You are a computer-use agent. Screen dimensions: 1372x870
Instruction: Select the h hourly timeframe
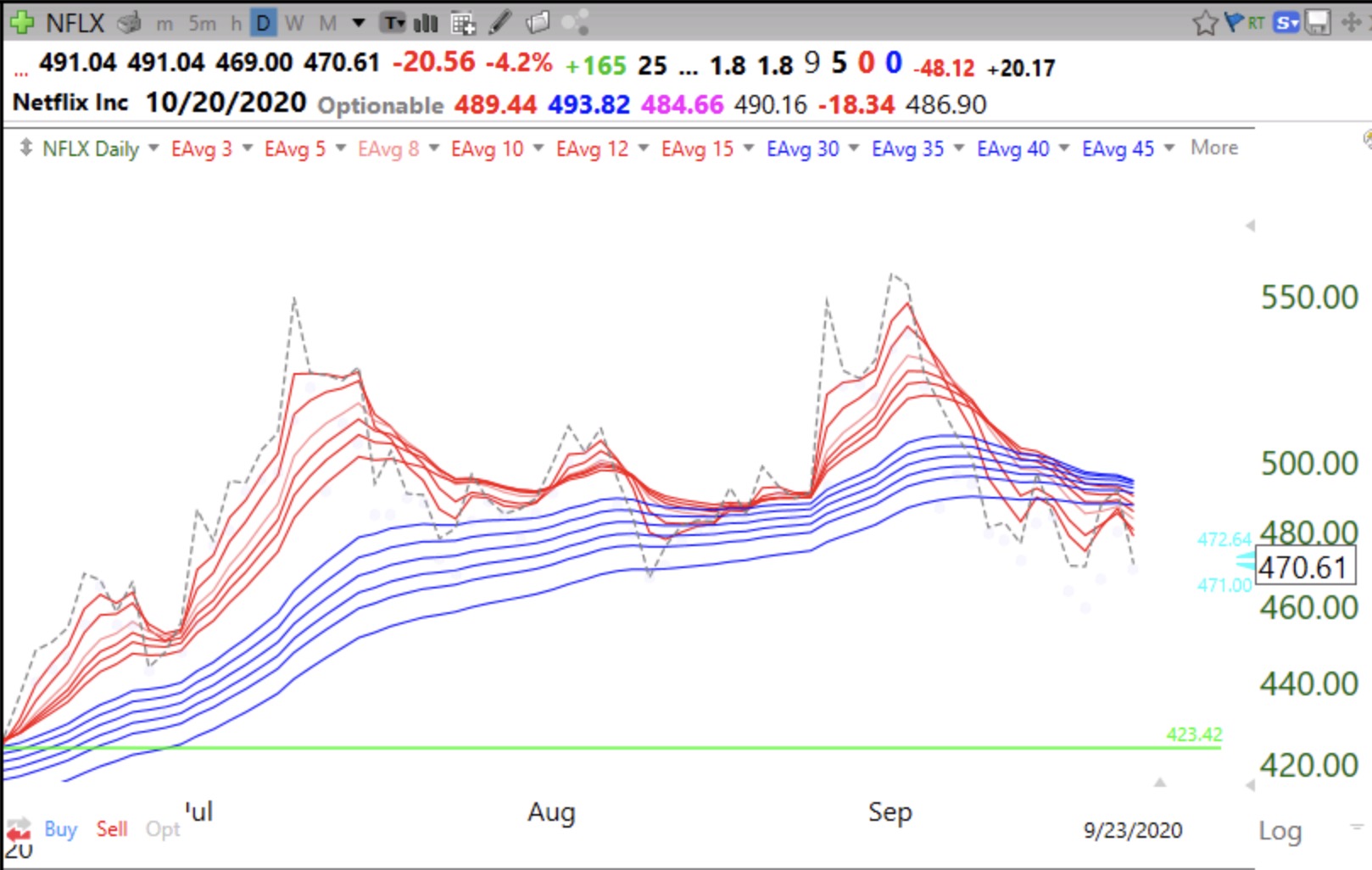point(237,23)
